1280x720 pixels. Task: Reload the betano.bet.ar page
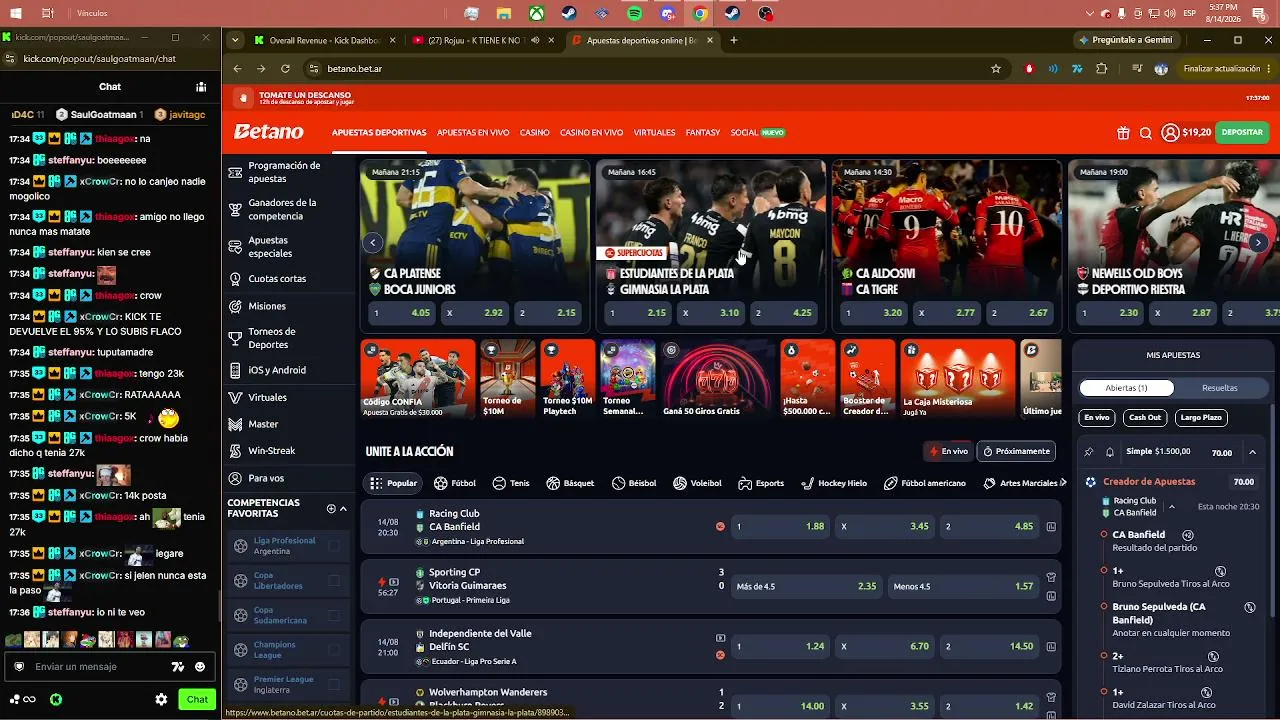tap(285, 69)
